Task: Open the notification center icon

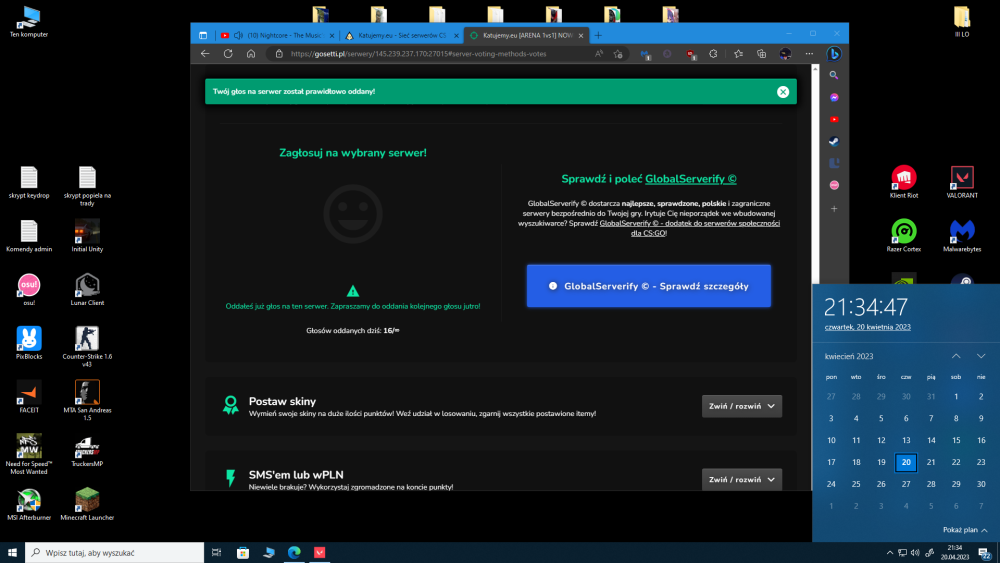Action: (x=985, y=553)
